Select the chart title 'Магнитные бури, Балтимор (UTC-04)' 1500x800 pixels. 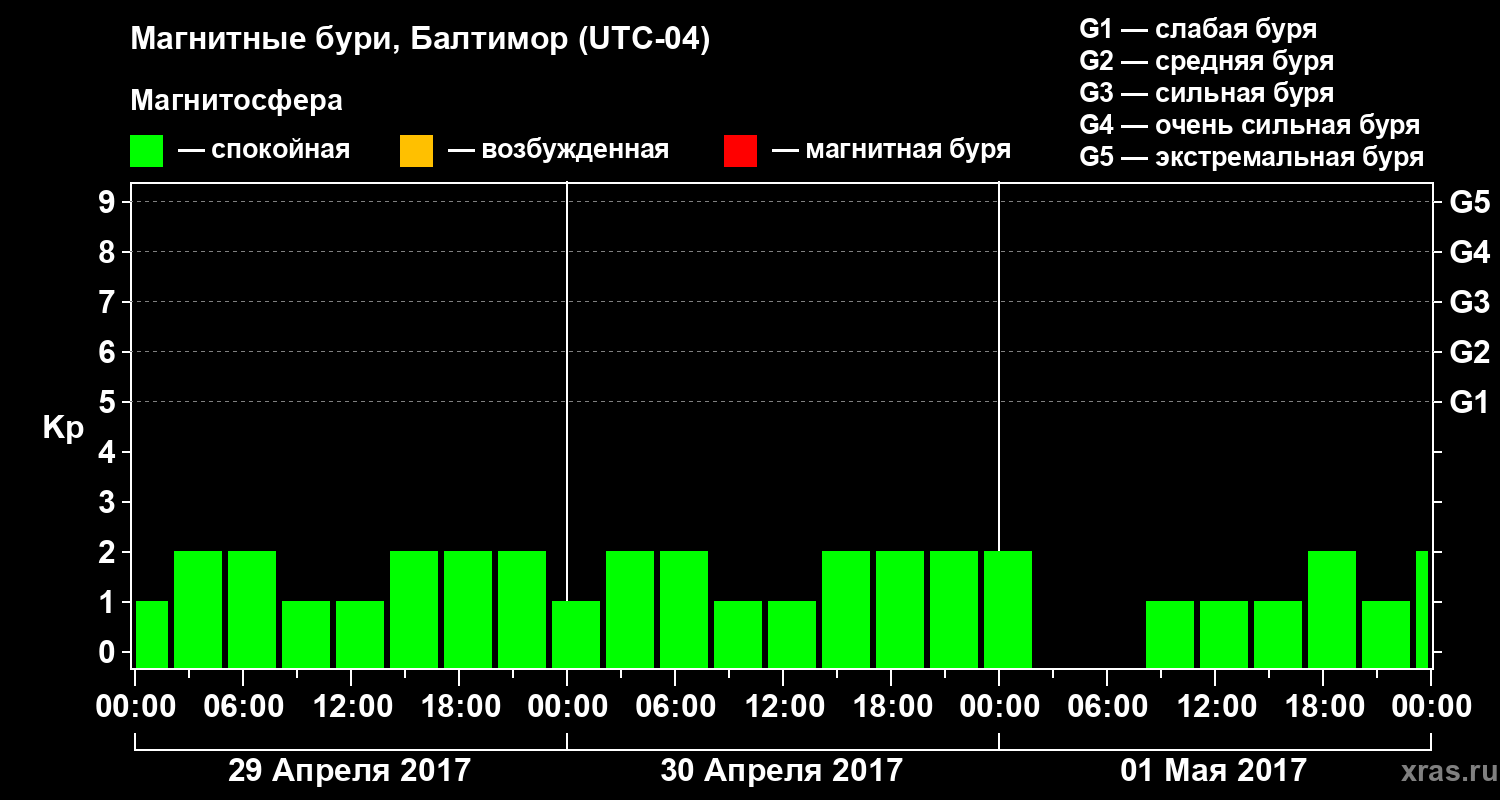click(x=420, y=41)
